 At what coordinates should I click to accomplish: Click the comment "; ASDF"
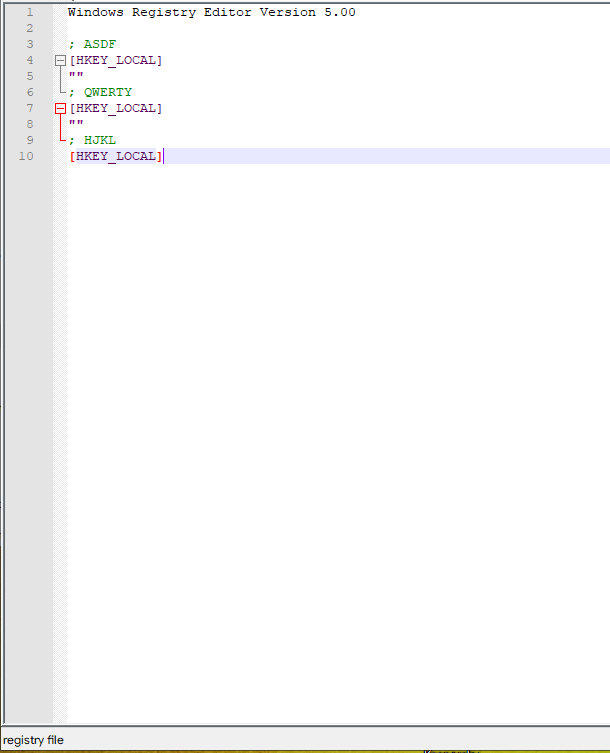[92, 44]
